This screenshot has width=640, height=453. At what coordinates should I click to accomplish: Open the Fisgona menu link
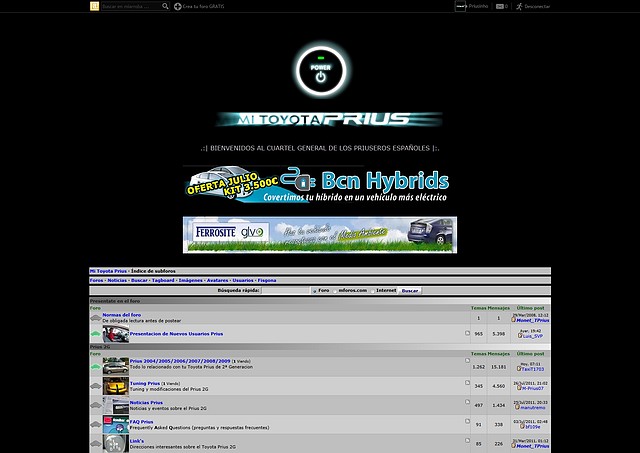[267, 280]
